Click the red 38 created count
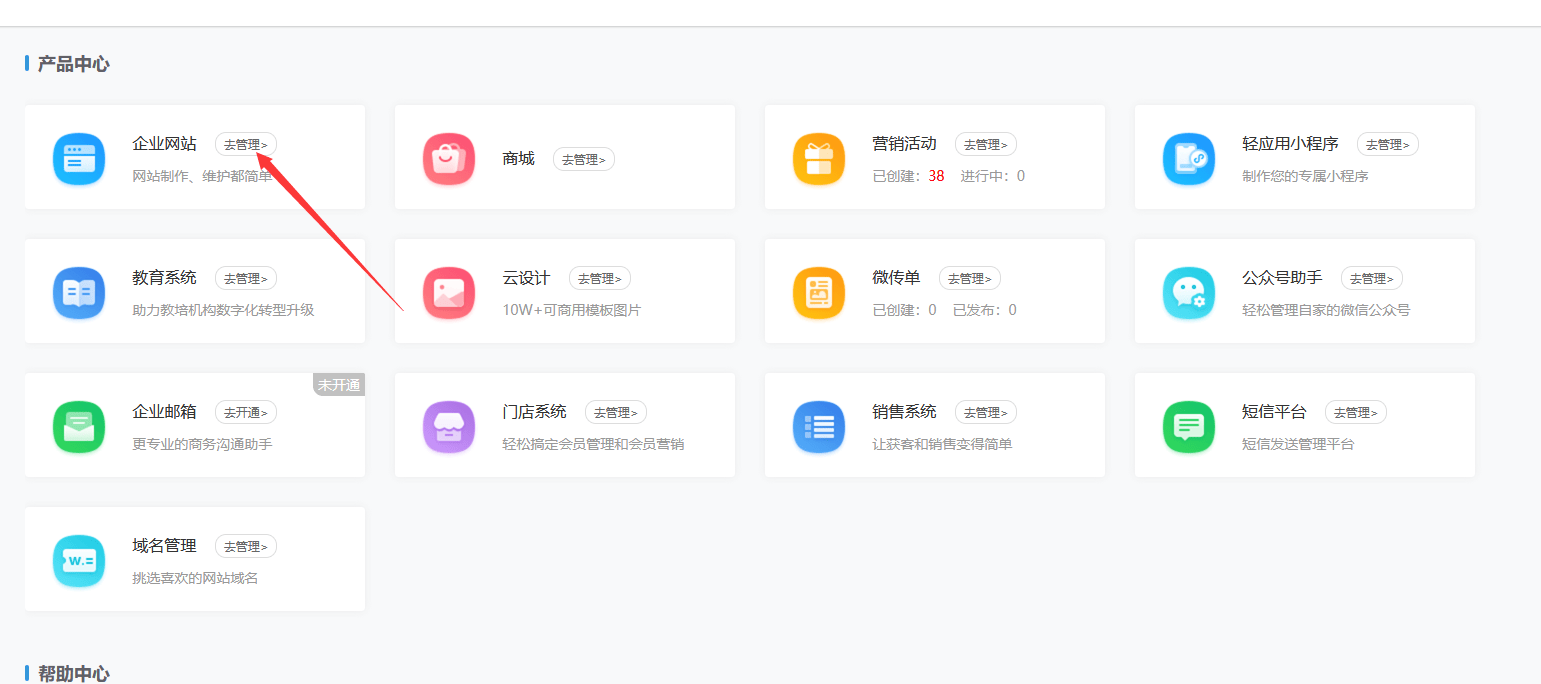This screenshot has height=684, width=1541. pos(936,176)
